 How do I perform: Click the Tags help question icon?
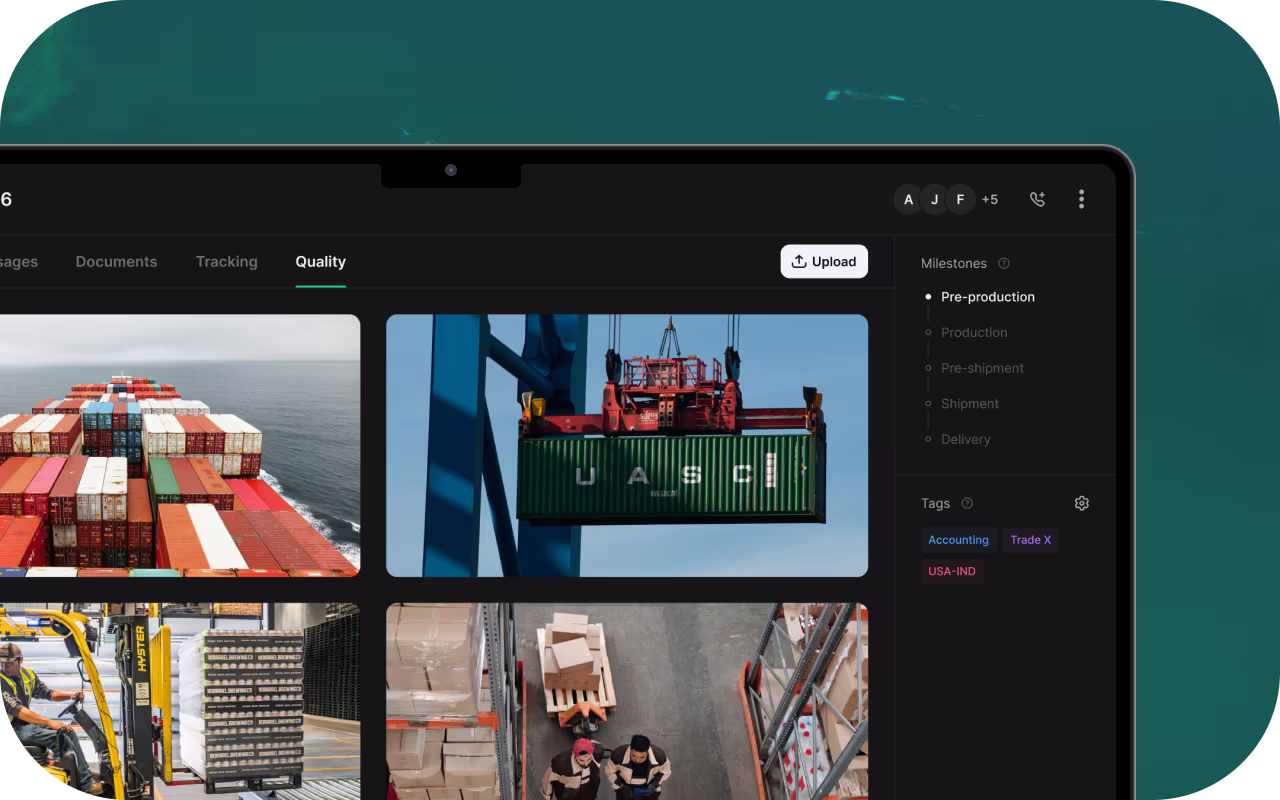coord(967,503)
